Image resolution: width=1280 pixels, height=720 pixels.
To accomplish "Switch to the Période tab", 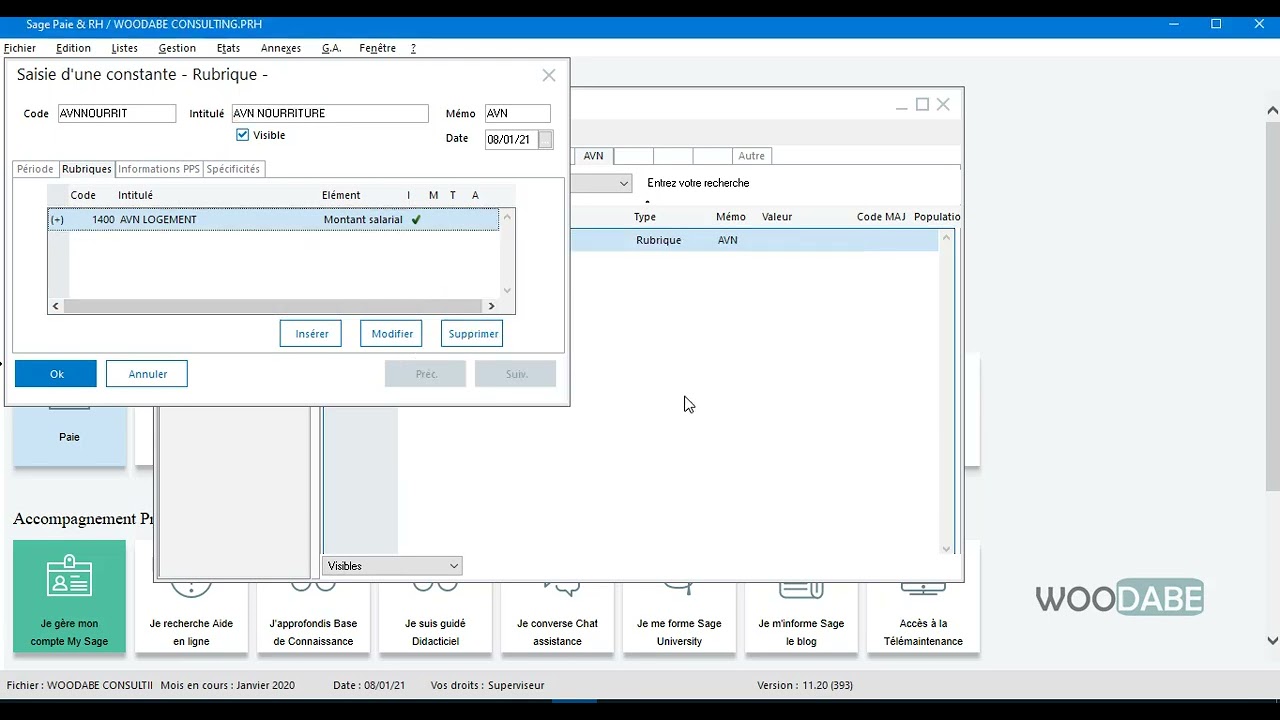I will click(35, 169).
